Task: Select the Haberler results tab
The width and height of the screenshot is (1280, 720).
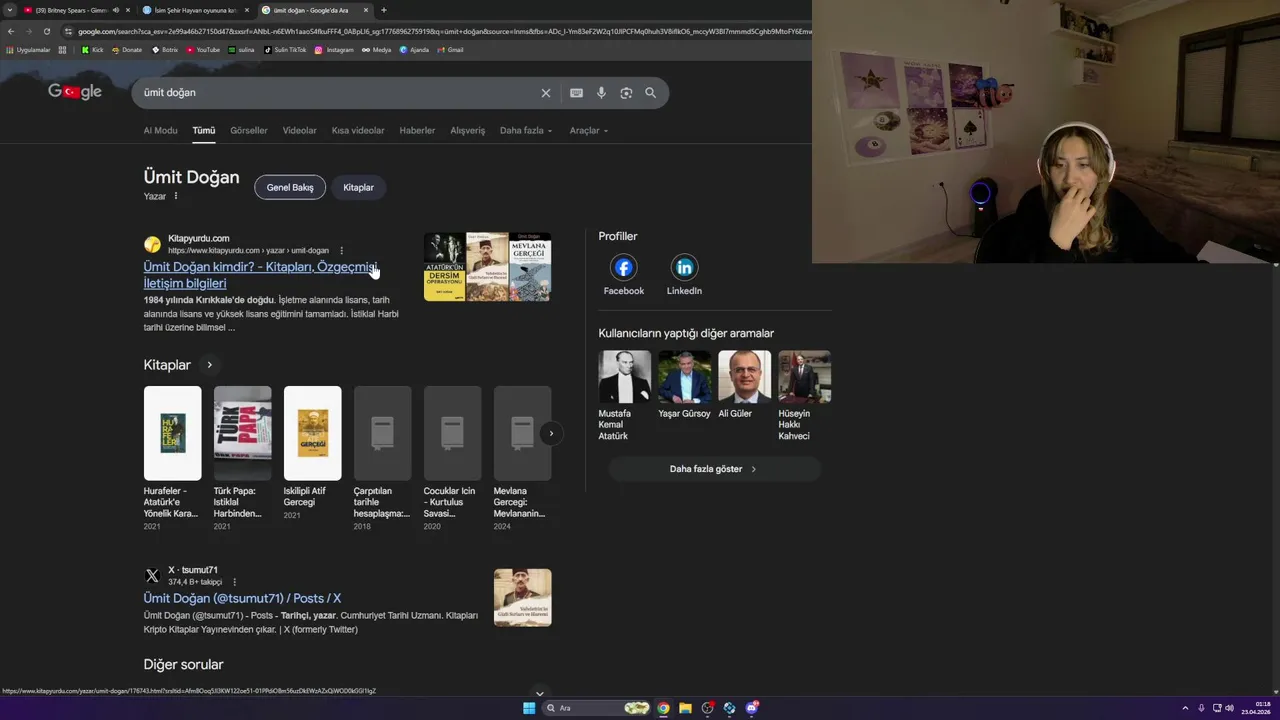Action: (417, 131)
